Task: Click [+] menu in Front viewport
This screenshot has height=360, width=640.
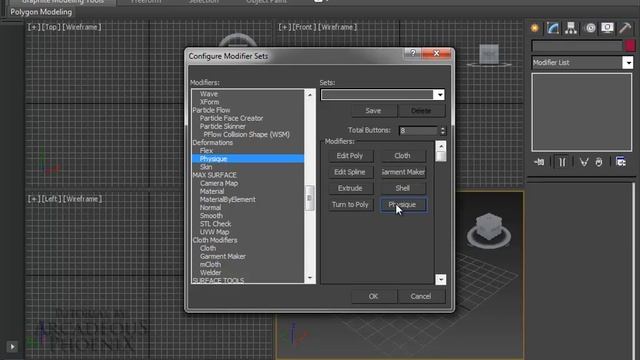Action: (285, 27)
